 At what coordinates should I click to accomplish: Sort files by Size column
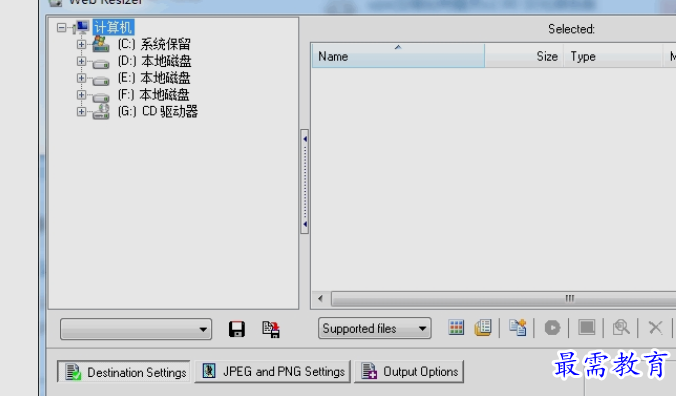(524, 56)
